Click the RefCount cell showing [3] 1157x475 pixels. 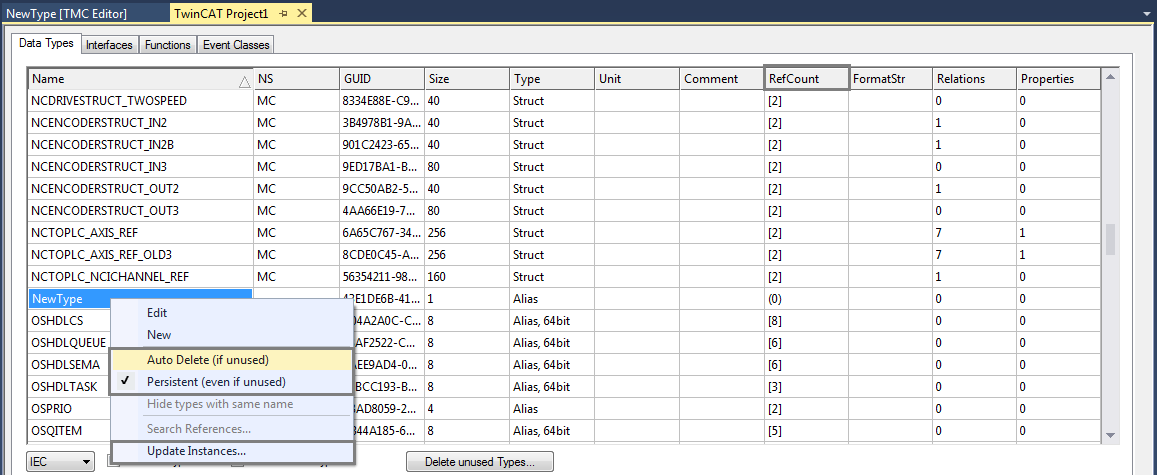(807, 387)
